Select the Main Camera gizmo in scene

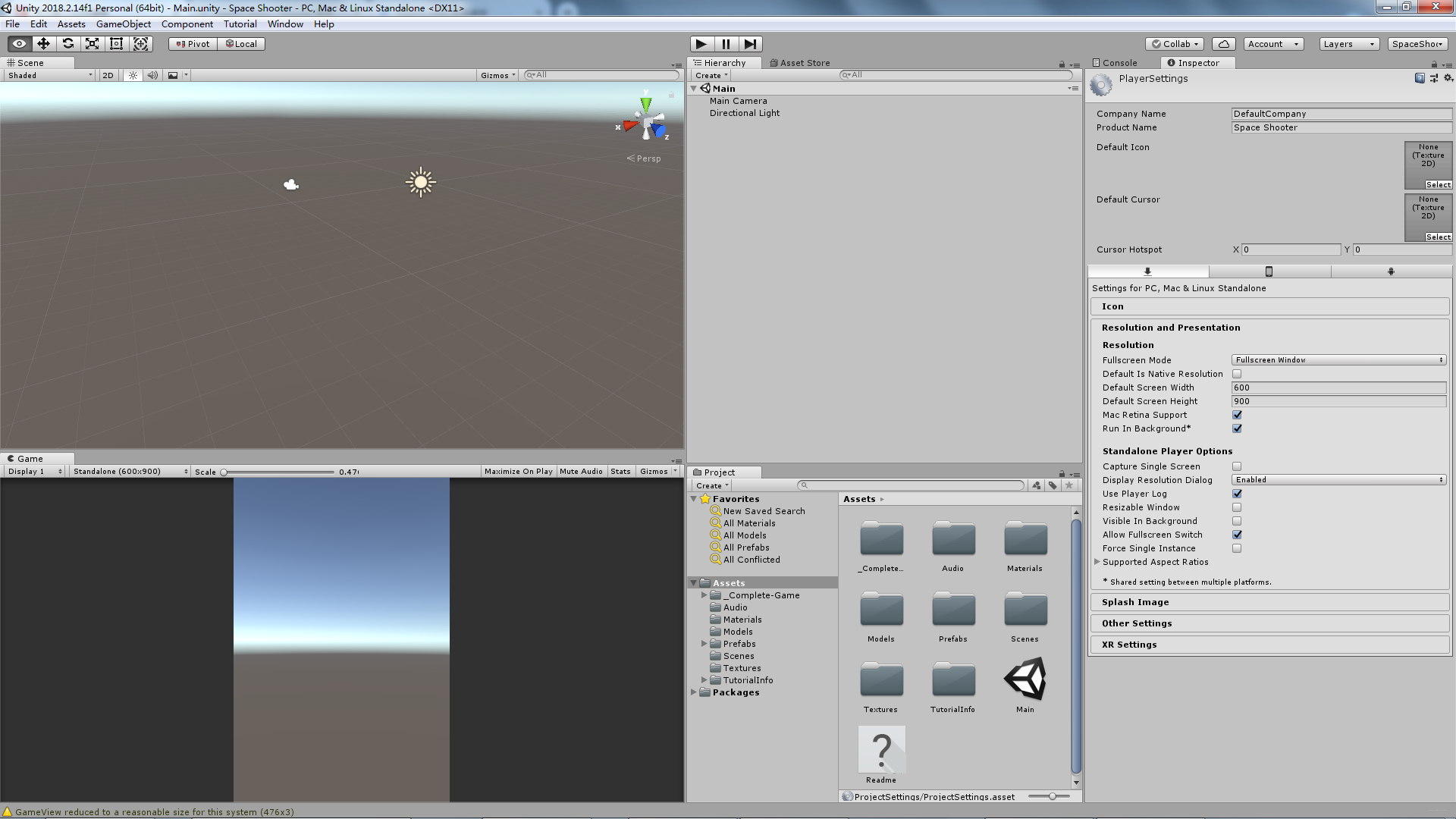tap(291, 184)
